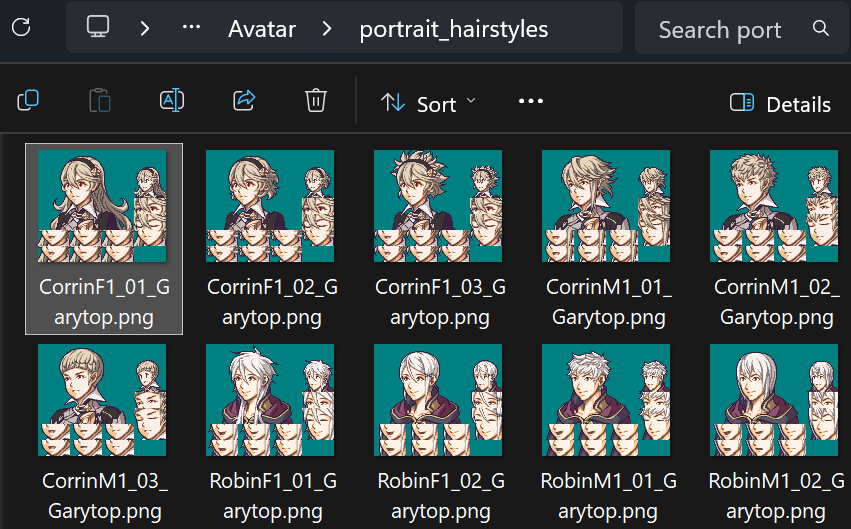Click the Paste clipboard icon
The height and width of the screenshot is (529, 851).
click(x=100, y=101)
